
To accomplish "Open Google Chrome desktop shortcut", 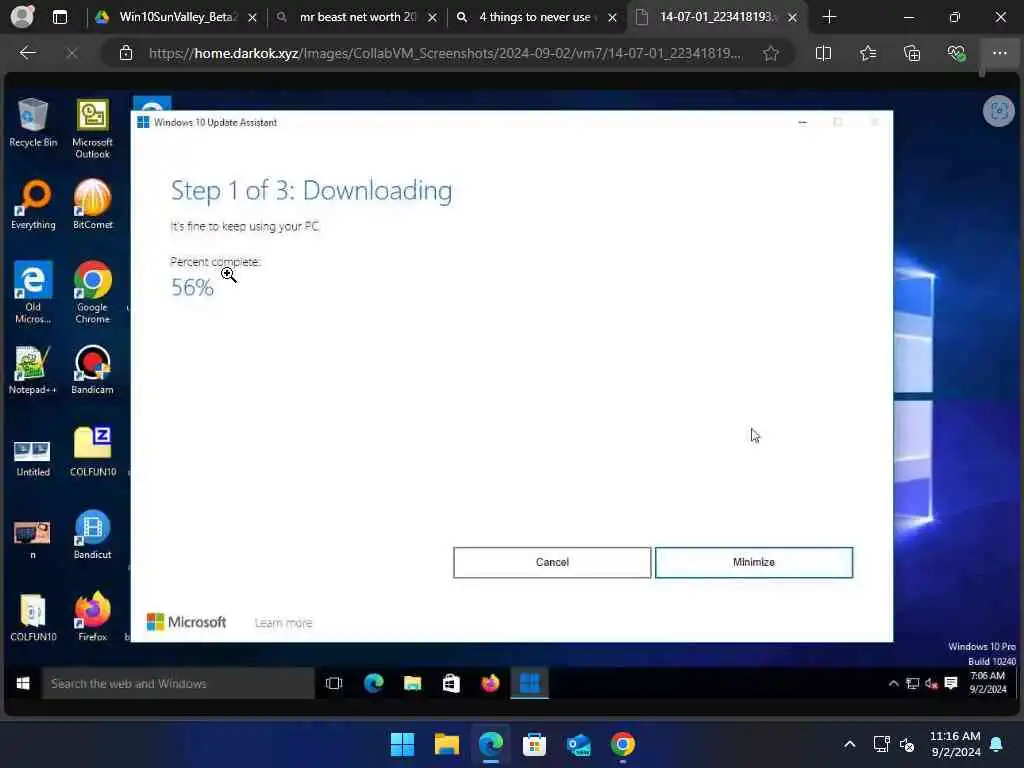I will click(x=92, y=293).
